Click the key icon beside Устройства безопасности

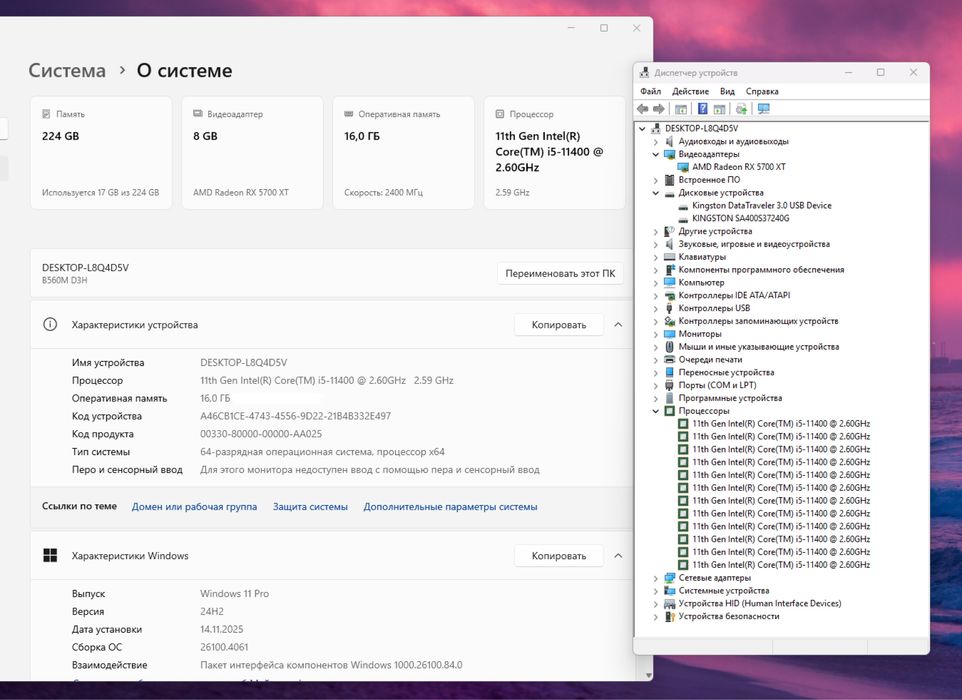click(669, 617)
